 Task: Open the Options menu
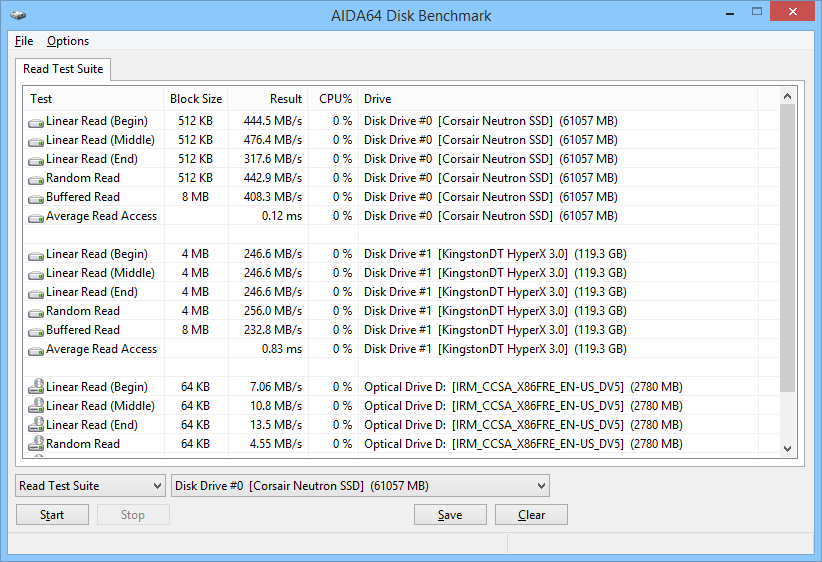coord(68,41)
